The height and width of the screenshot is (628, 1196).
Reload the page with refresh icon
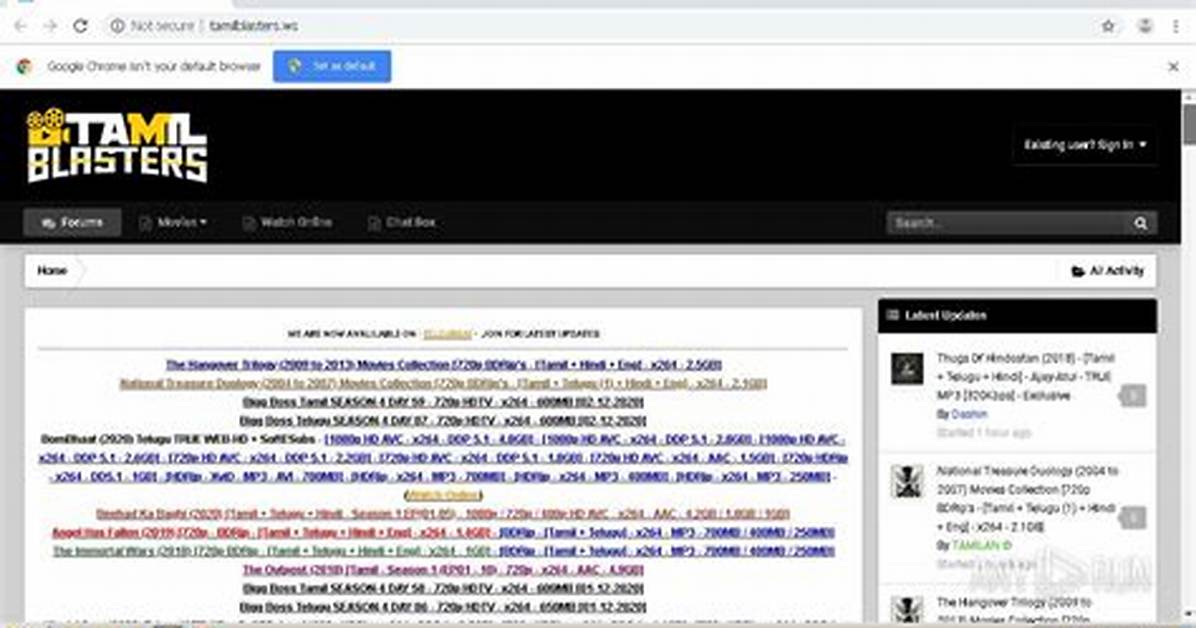click(80, 26)
